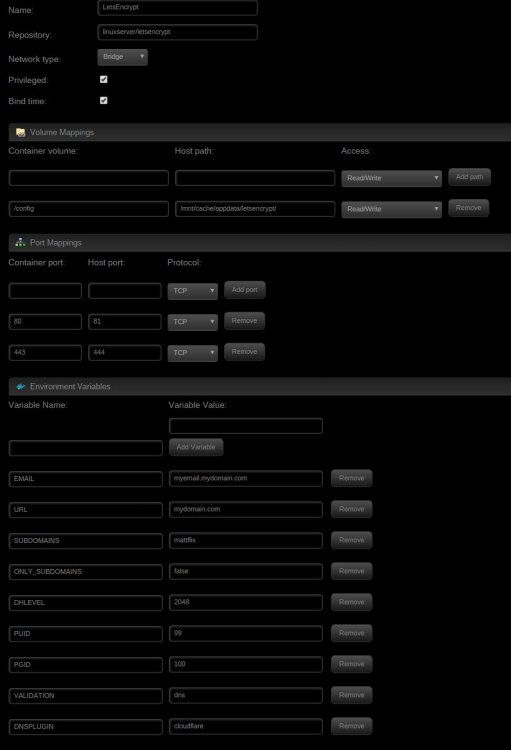Remove the PUID variable

point(352,633)
